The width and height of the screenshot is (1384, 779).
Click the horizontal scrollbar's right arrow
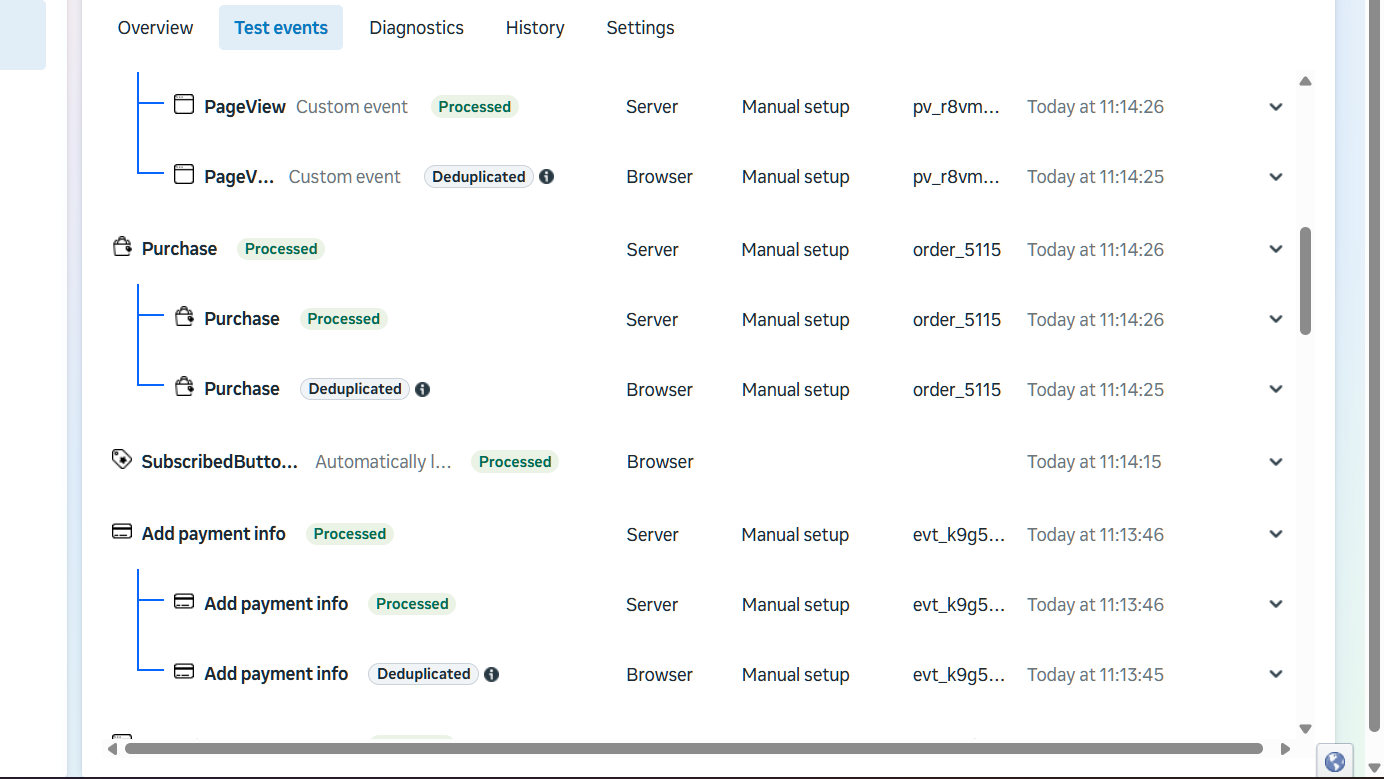(x=1285, y=748)
